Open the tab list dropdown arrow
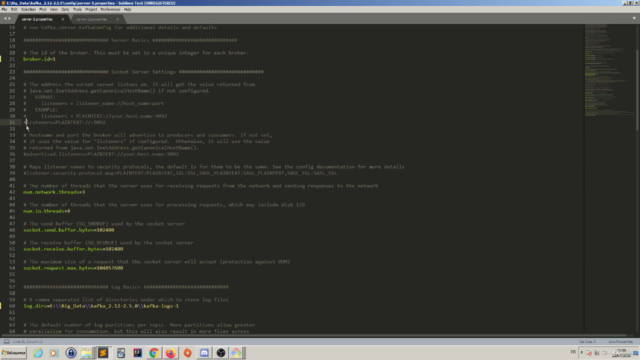 pos(634,18)
